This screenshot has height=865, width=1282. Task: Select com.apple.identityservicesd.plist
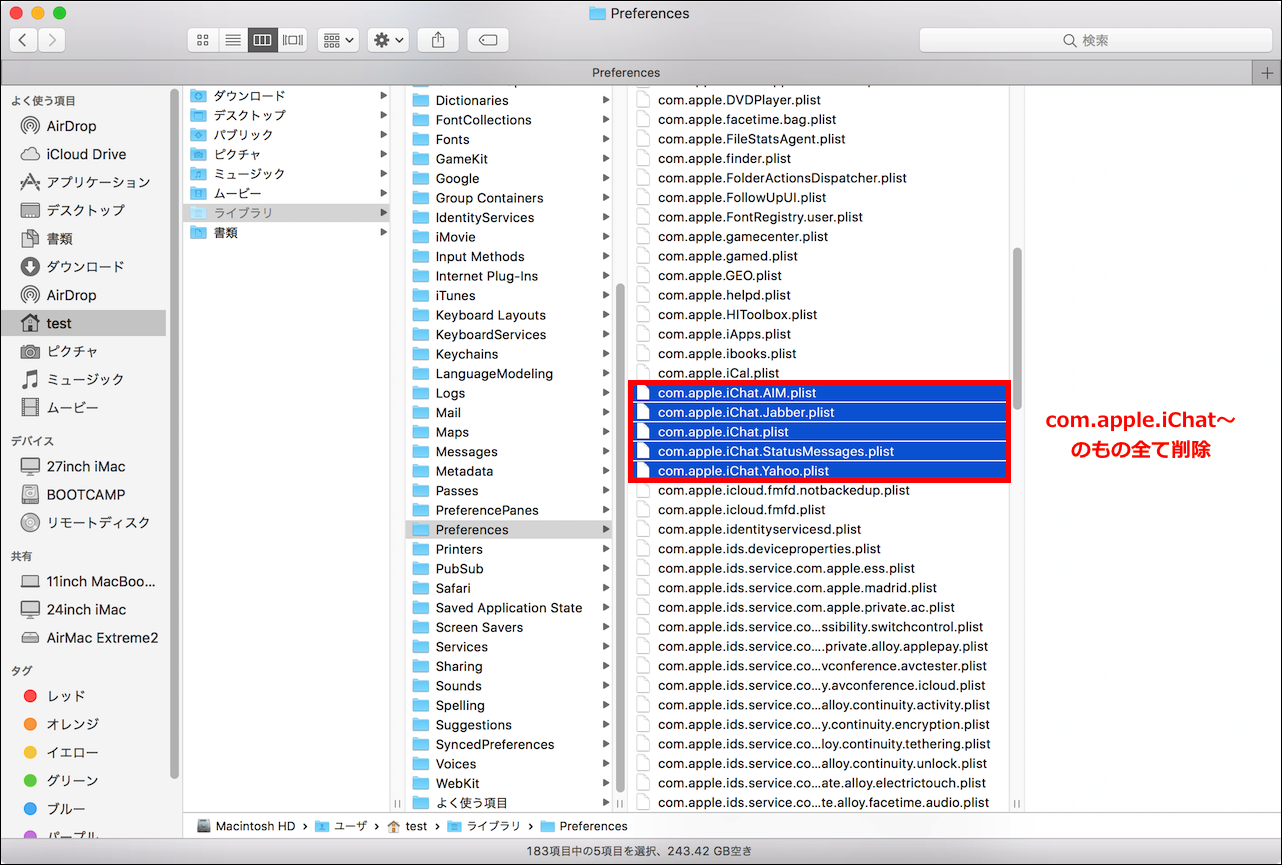coord(818,529)
